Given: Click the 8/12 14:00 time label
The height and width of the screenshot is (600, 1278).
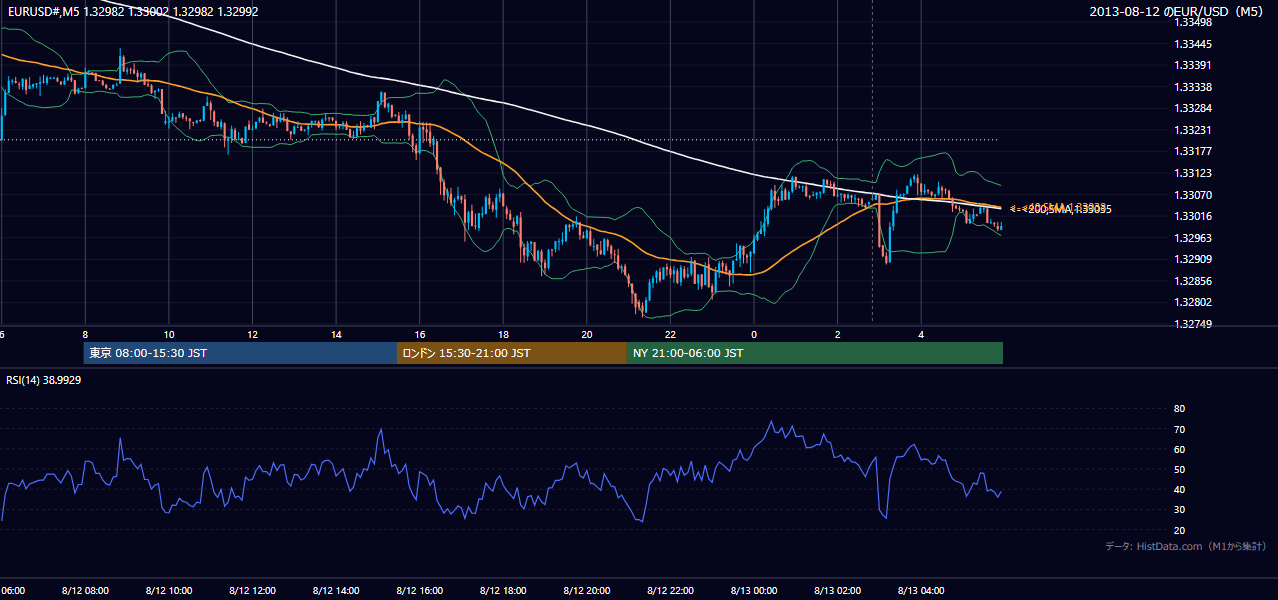Looking at the screenshot, I should tap(336, 590).
